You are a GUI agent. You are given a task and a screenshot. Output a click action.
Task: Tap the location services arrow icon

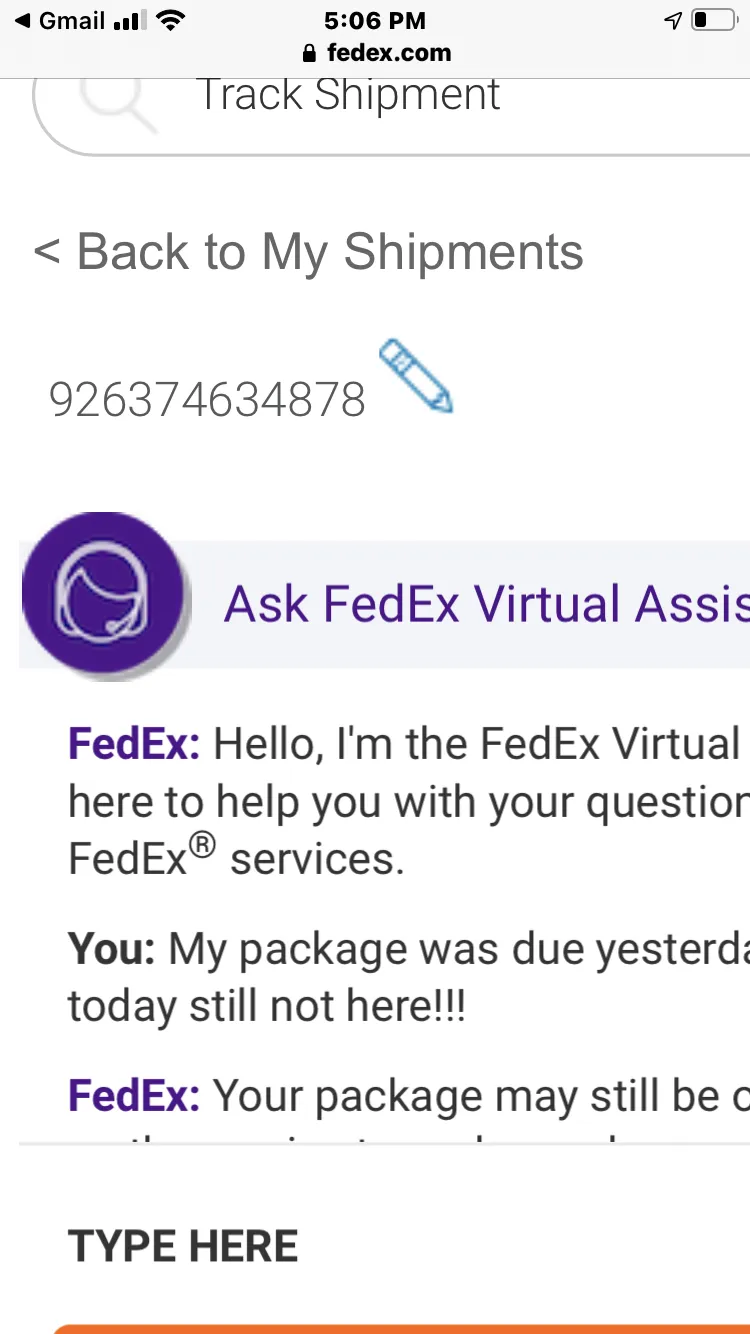tap(674, 20)
